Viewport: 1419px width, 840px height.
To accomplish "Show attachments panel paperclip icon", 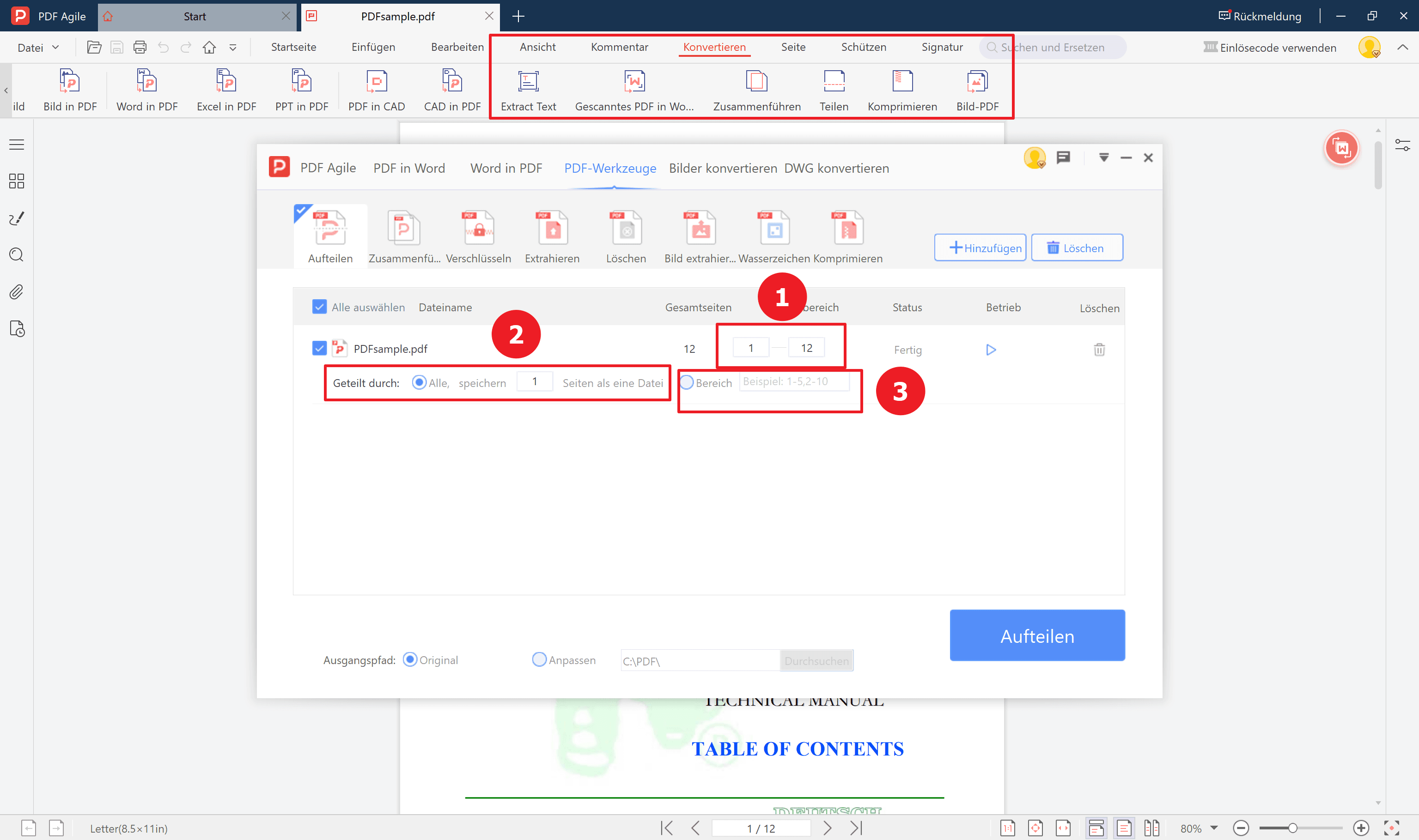I will 17,292.
